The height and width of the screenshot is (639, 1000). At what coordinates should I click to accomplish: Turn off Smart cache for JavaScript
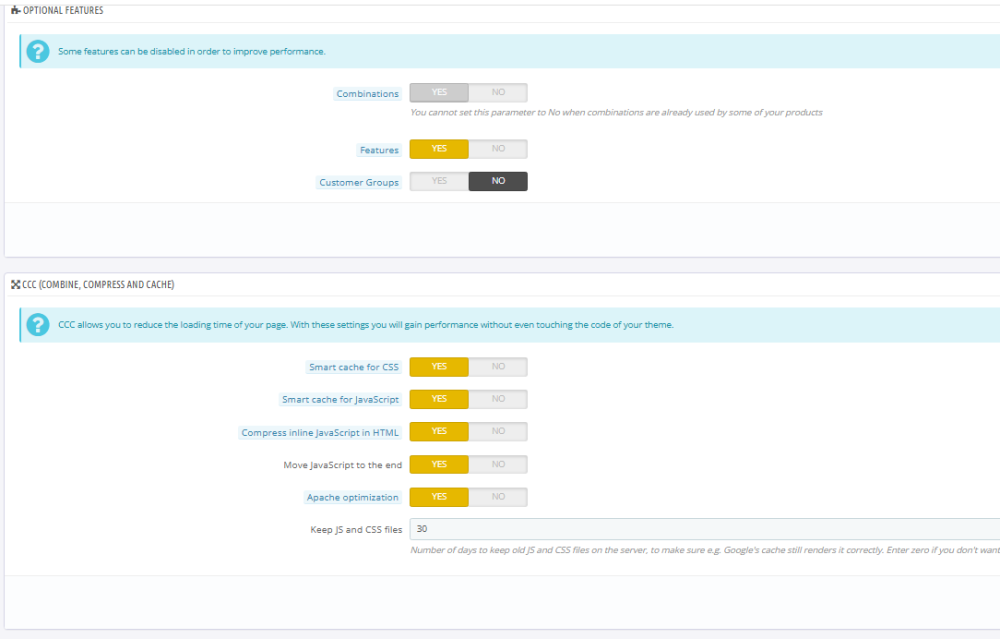(498, 399)
